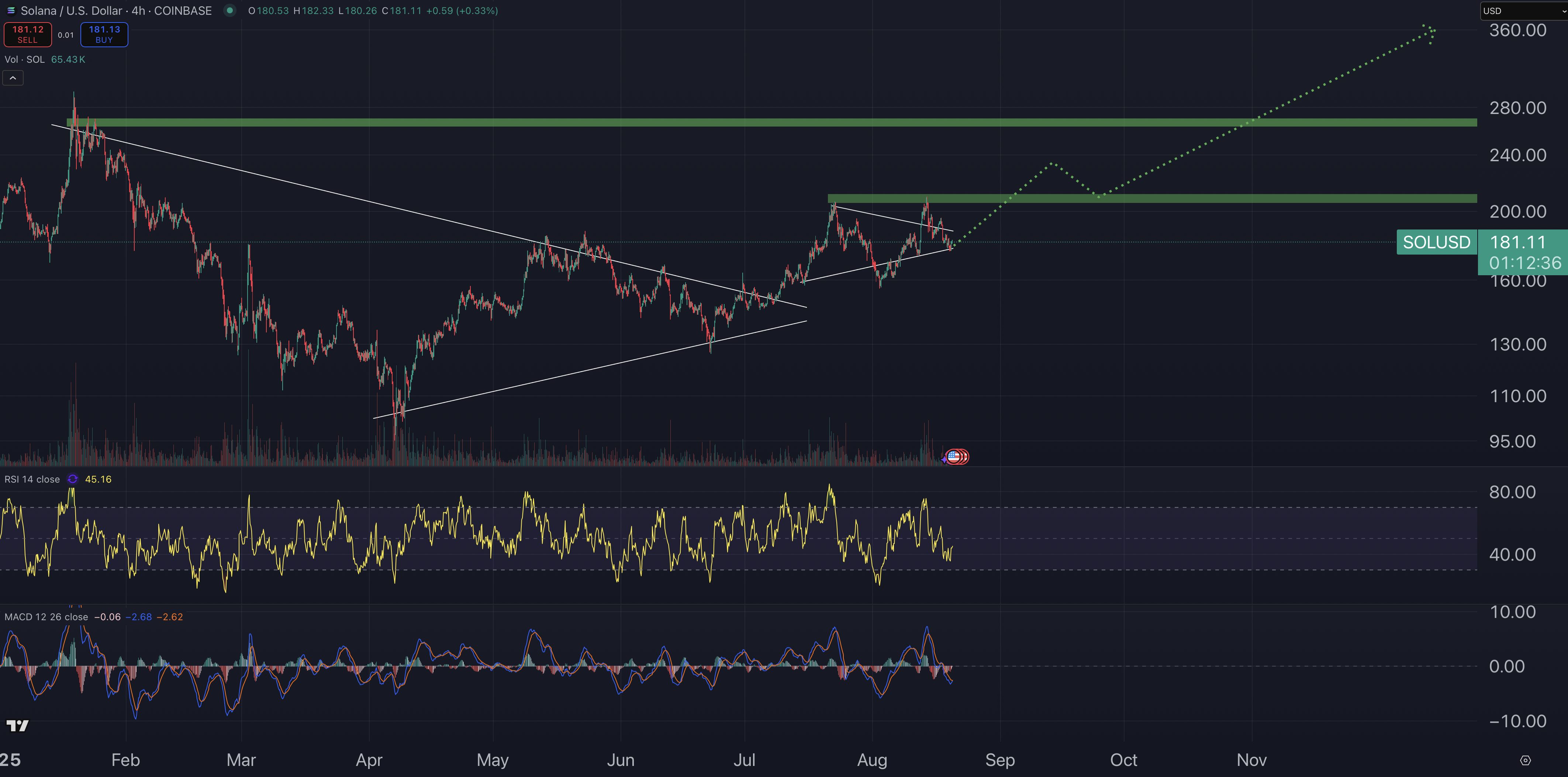Click the change value +0.59 (+0.33%)

462,10
